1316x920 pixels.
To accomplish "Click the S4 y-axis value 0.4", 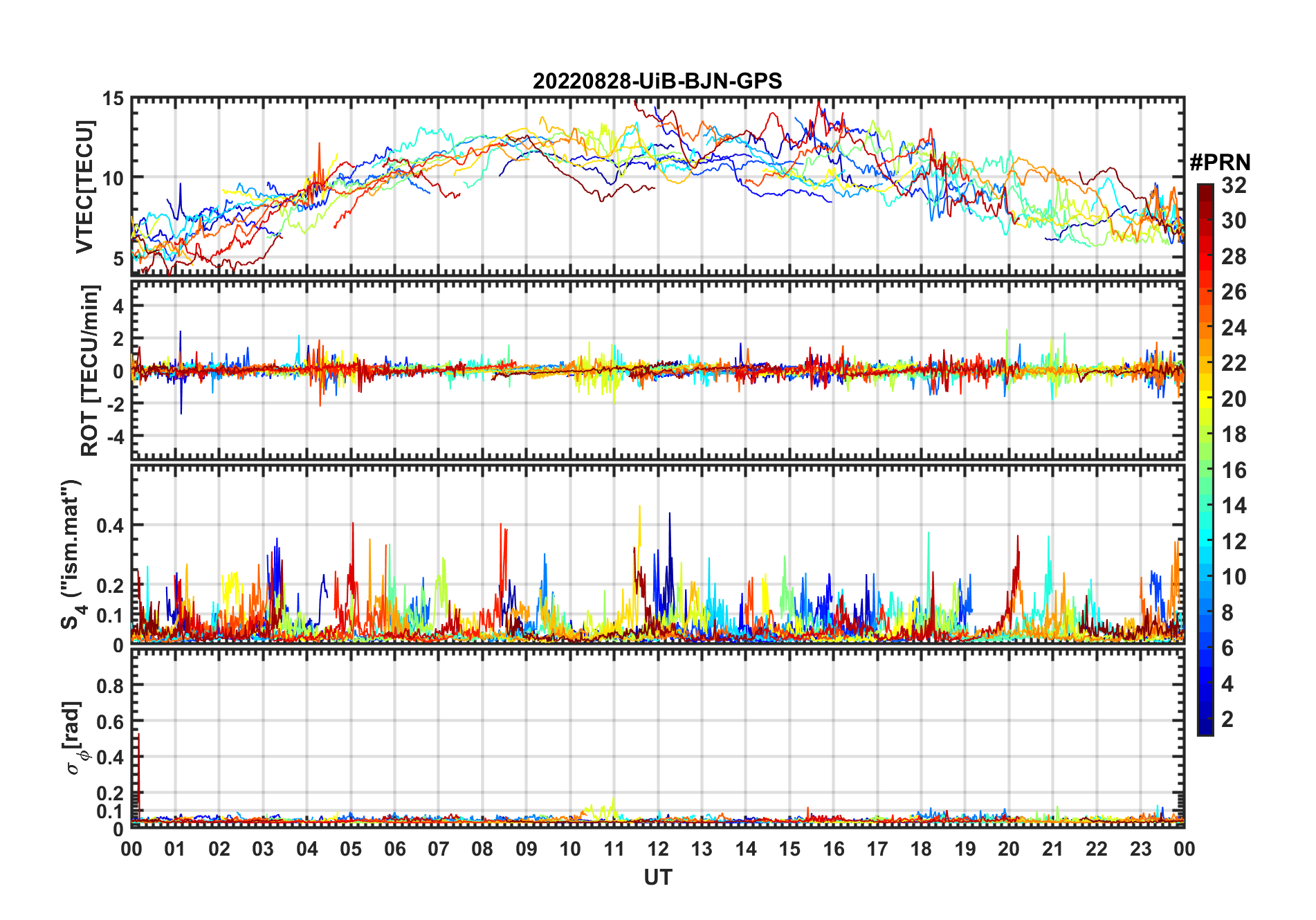I will 110,525.
